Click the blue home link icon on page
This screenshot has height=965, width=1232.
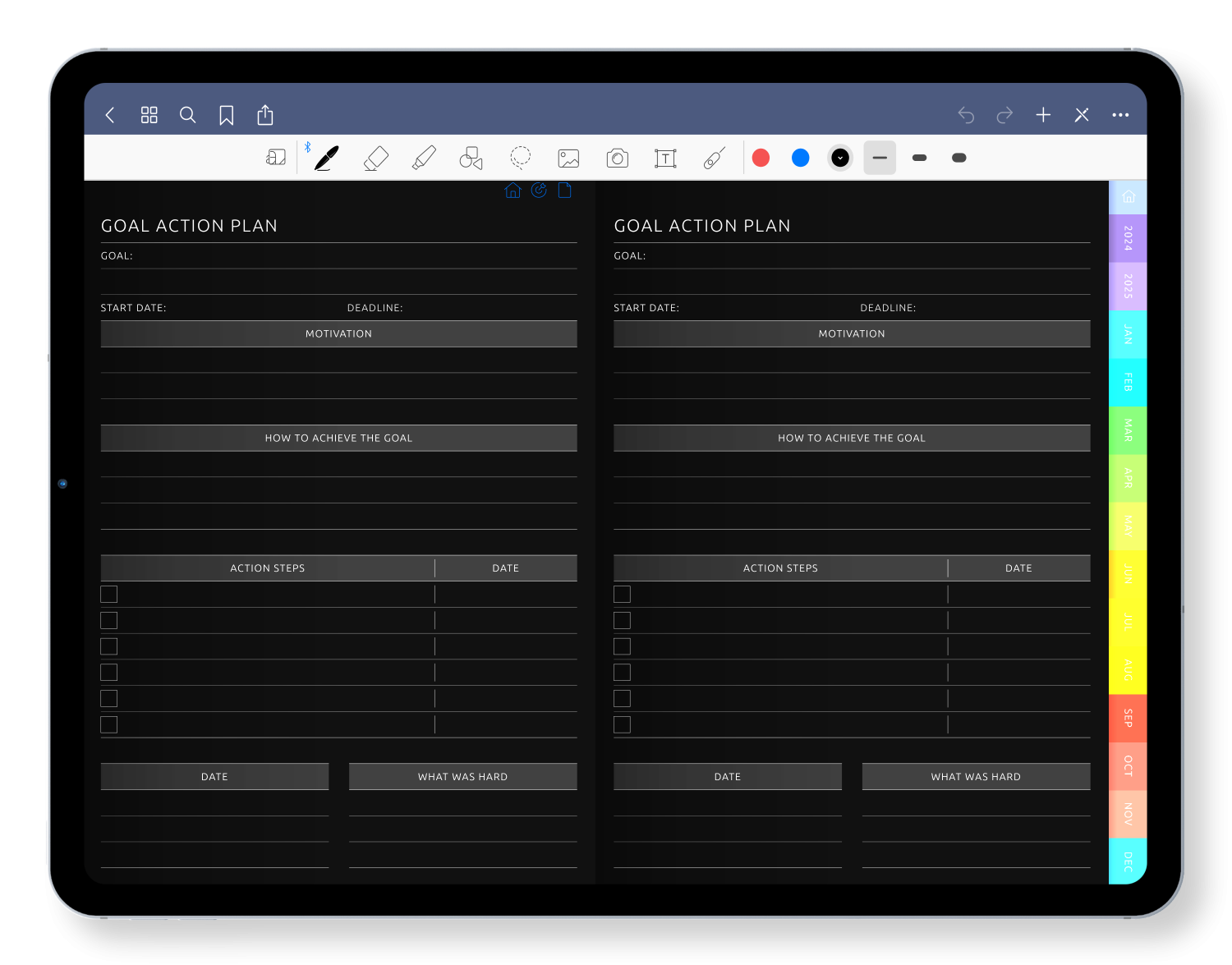coord(513,191)
